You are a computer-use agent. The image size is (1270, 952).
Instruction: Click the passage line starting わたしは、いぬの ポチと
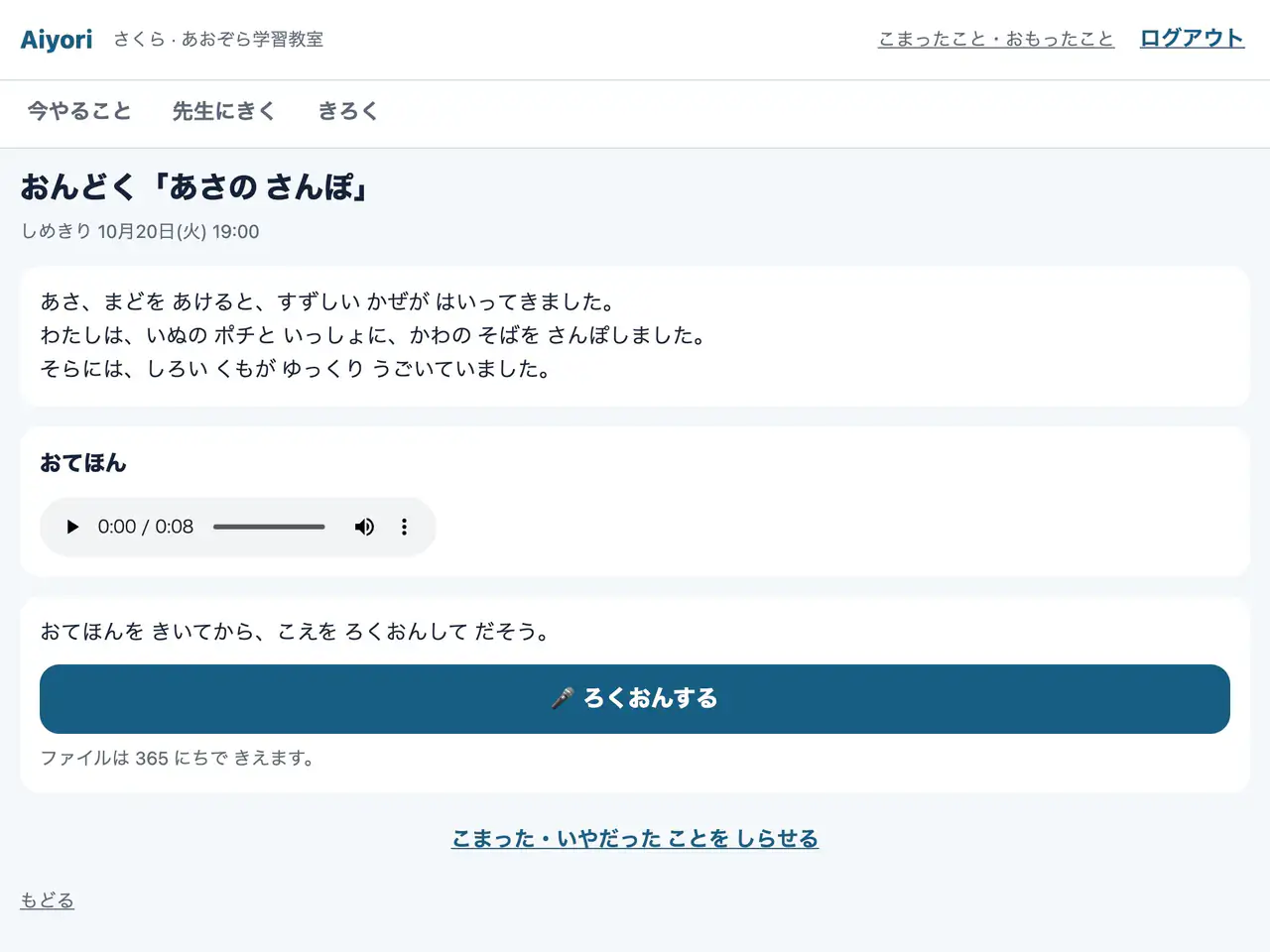click(374, 335)
